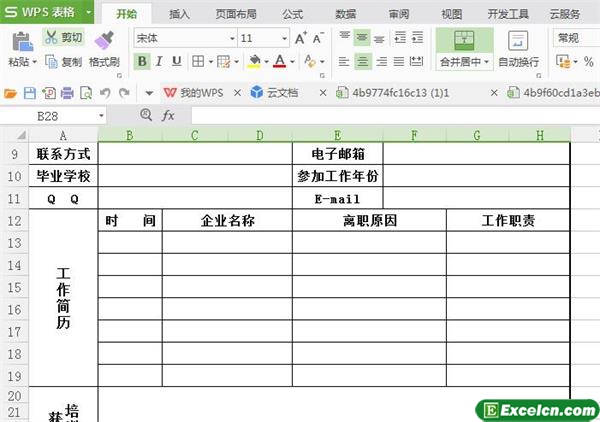Screen dimensions: 600x422
Task: Click Merge and Center 合并居中 button
Action: click(x=464, y=49)
